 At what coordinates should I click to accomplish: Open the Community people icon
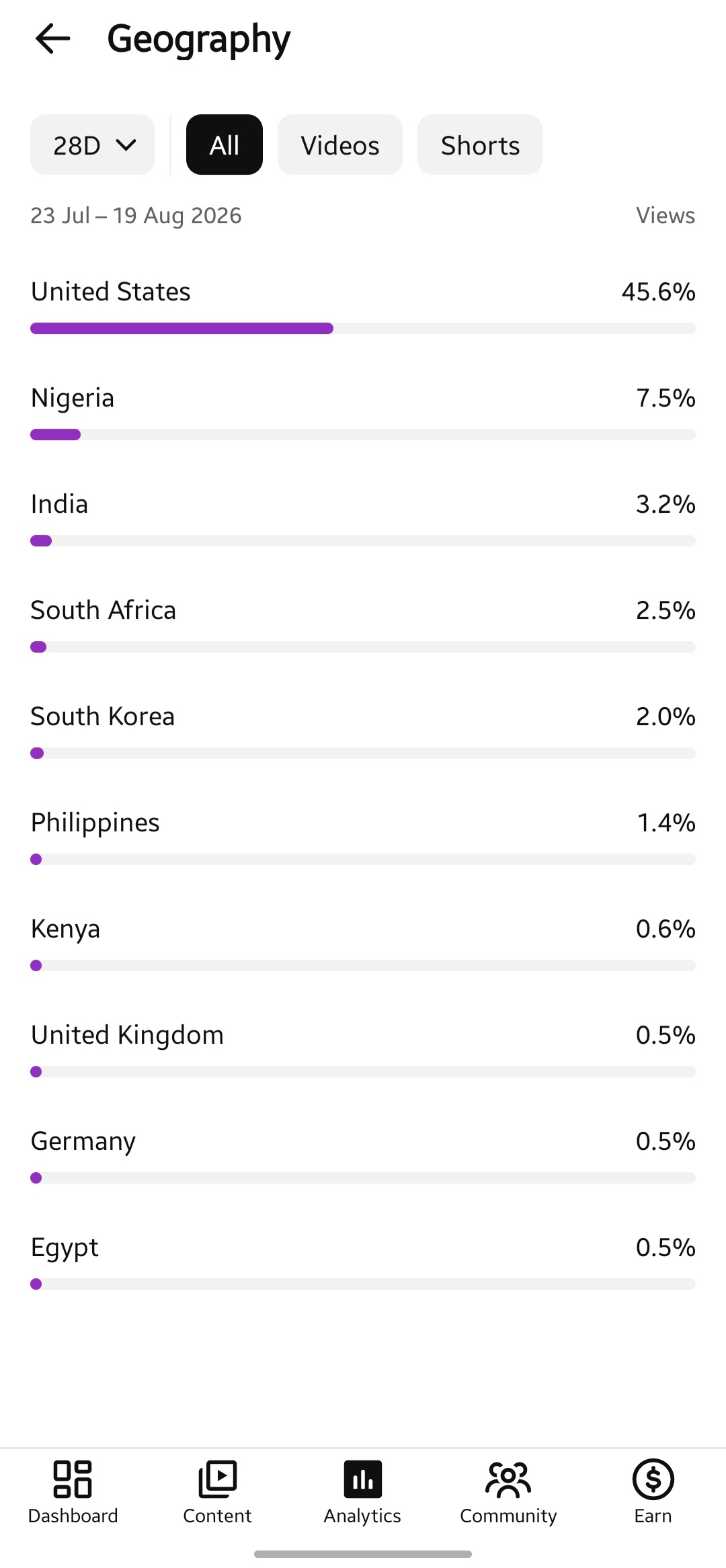pos(508,1479)
